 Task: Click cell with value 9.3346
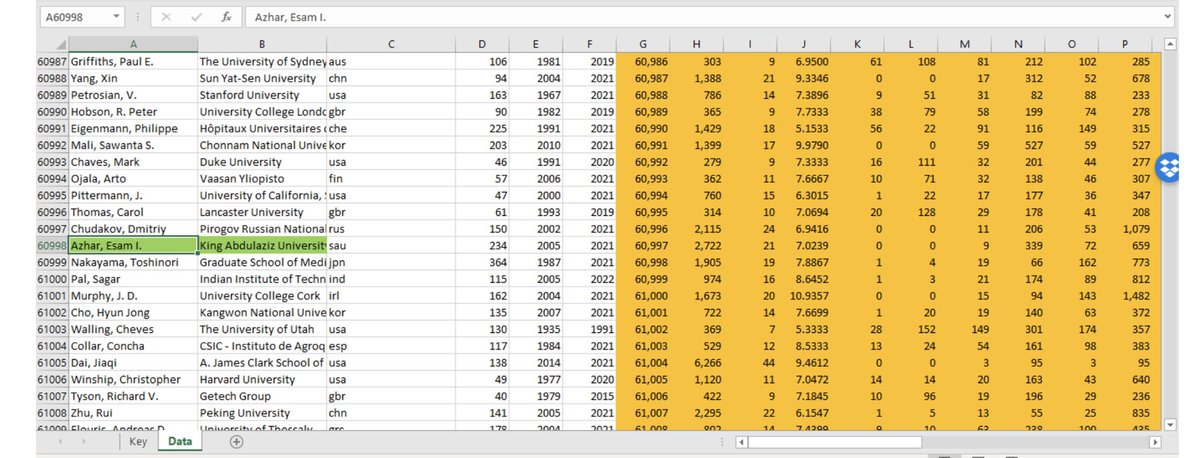click(803, 78)
